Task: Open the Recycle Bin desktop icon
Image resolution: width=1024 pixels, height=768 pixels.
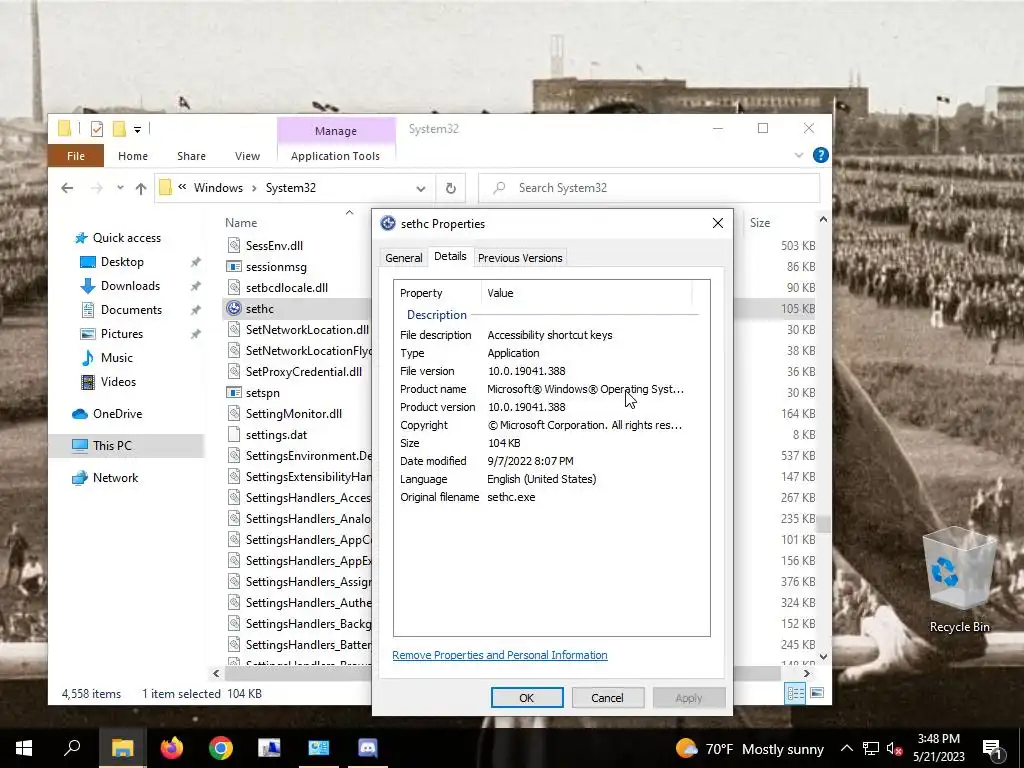Action: point(959,580)
